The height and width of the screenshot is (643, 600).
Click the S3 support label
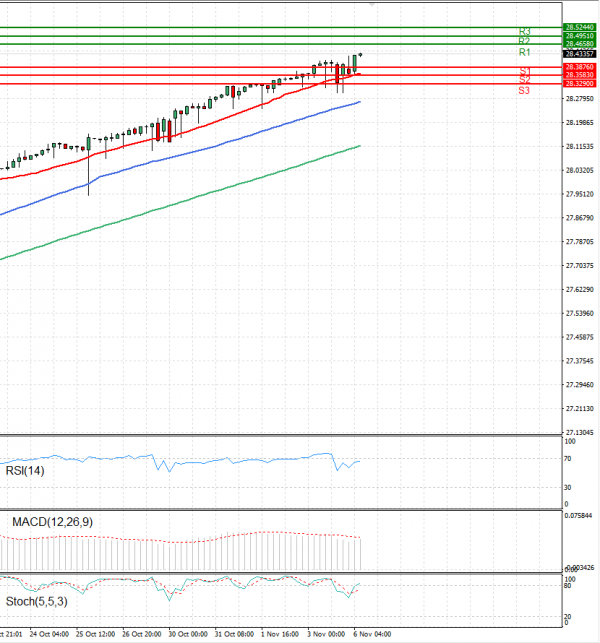pos(524,91)
